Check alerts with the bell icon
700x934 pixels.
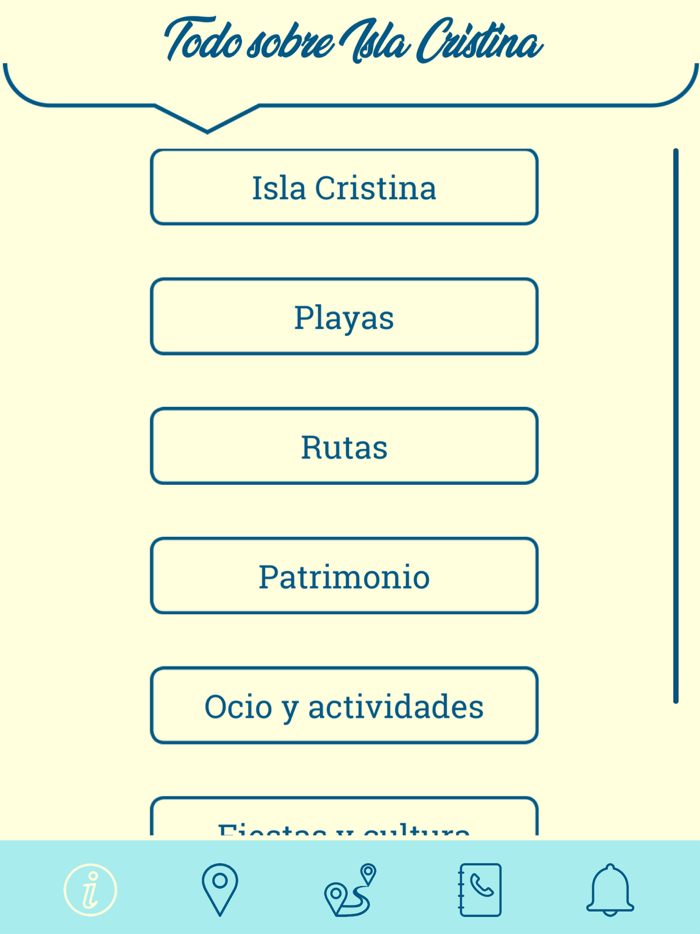point(611,889)
